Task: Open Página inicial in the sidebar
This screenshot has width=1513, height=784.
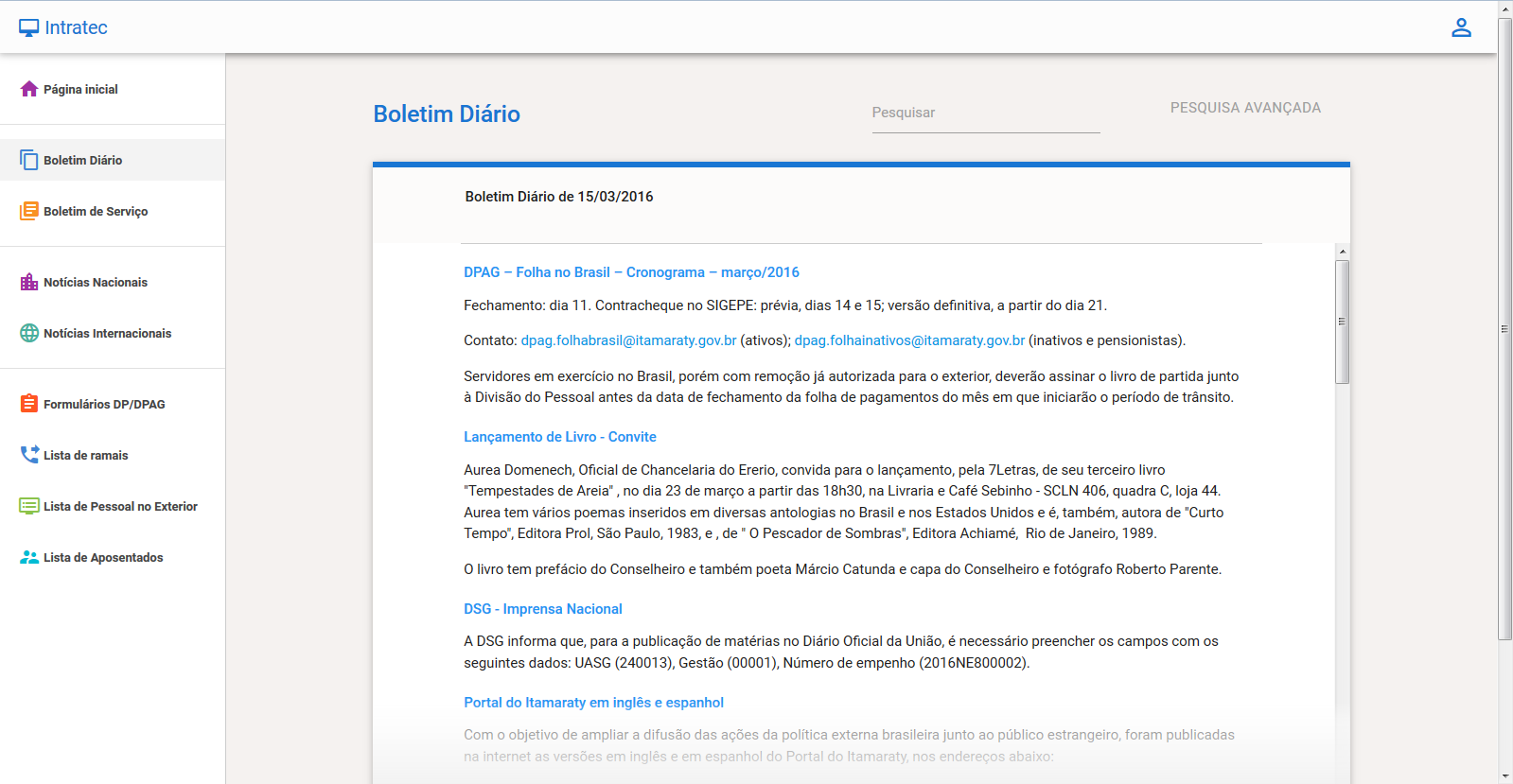Action: click(113, 89)
